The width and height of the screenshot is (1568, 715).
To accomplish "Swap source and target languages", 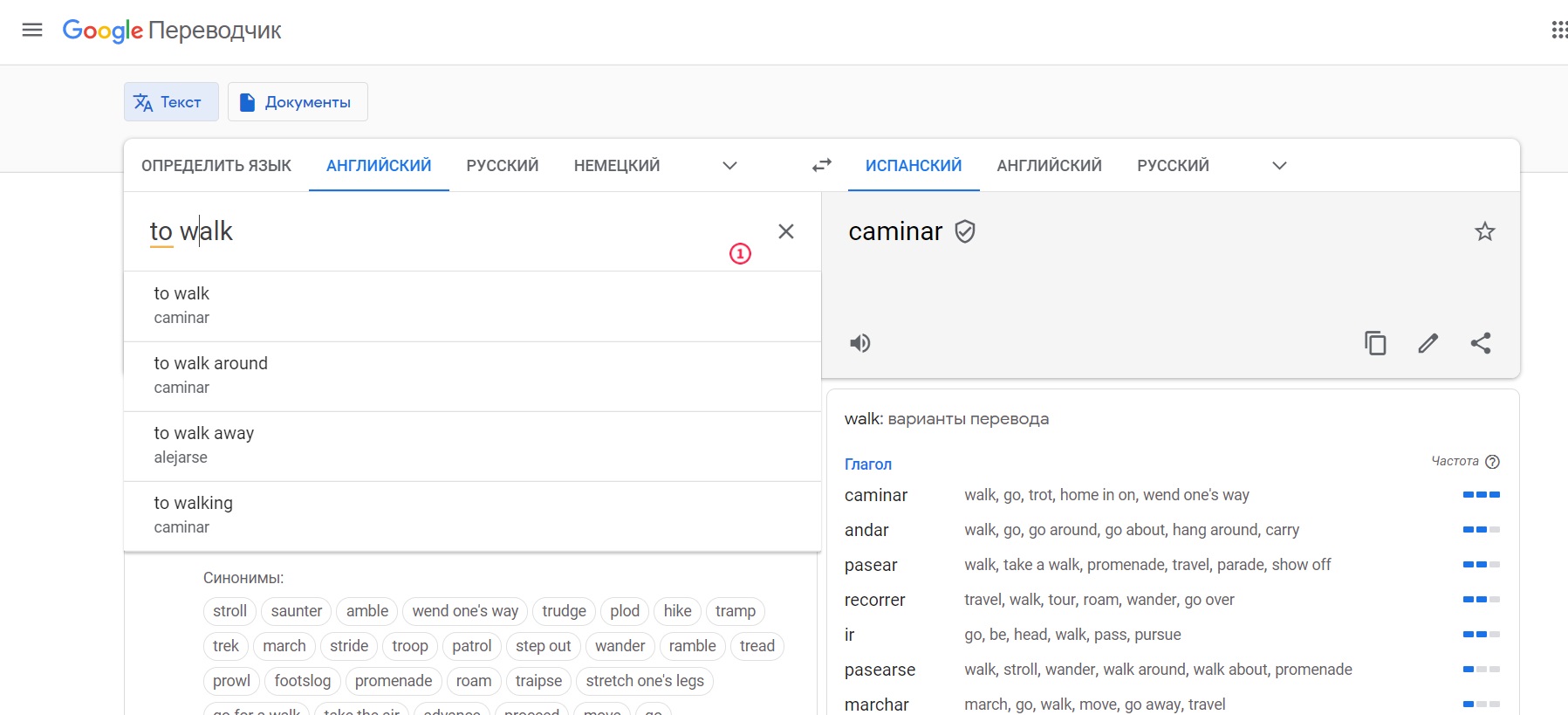I will [821, 165].
